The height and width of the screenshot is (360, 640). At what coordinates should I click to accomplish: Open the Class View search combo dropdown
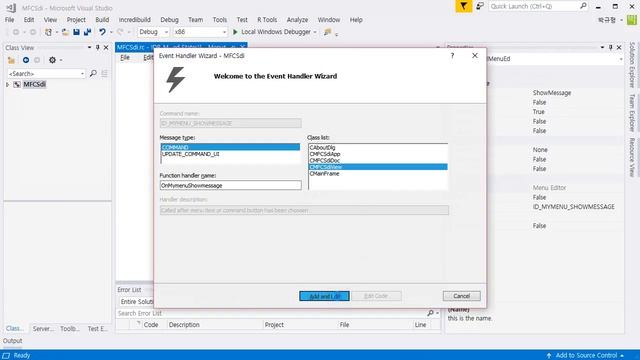pos(82,73)
